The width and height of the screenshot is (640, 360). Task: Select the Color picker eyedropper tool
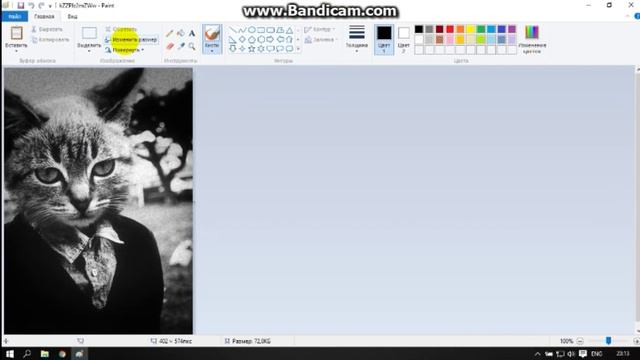(180, 47)
